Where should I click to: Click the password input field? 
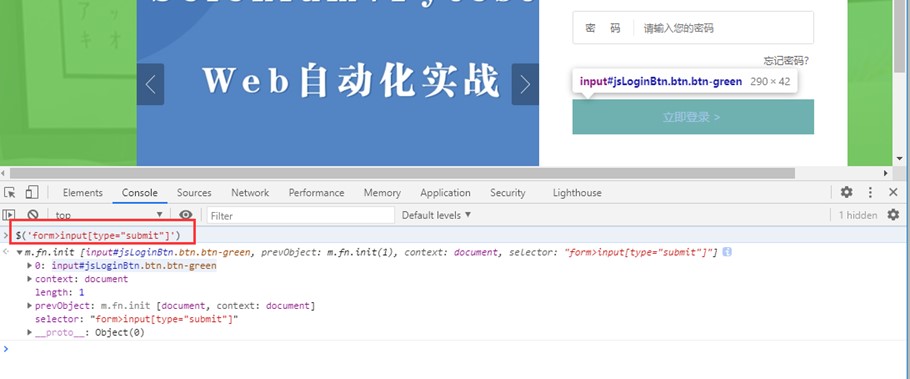(693, 27)
